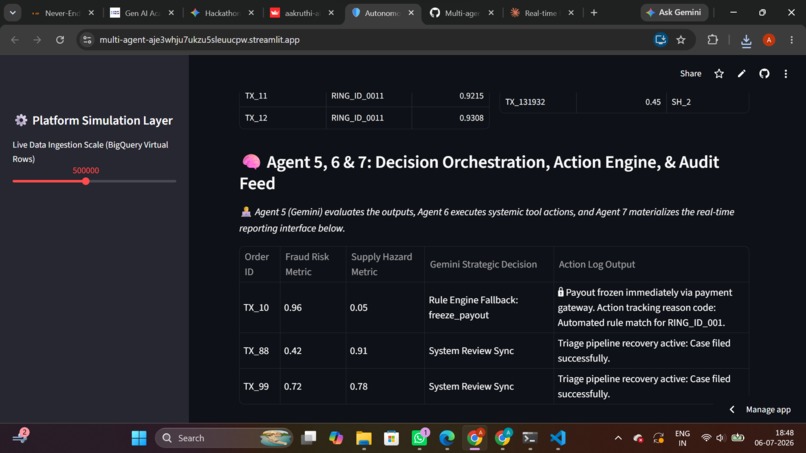Open the Extensions puzzle icon
Image resolution: width=806 pixels, height=453 pixels.
tap(712, 40)
